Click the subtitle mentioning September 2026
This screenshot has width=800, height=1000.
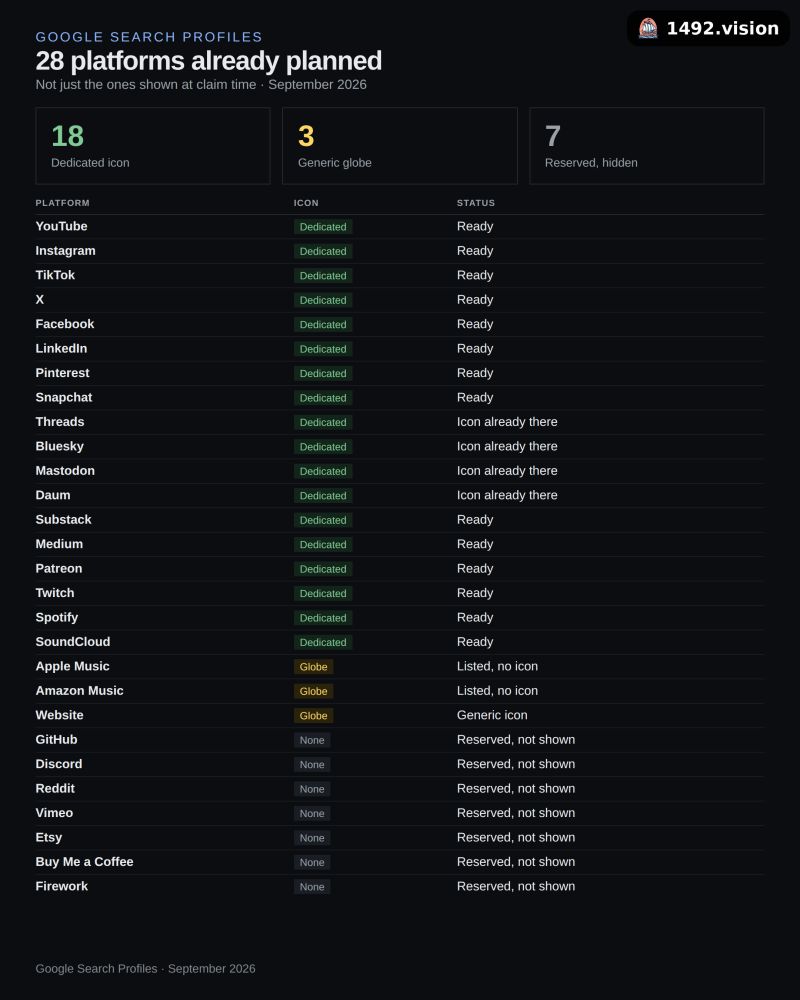coord(201,84)
